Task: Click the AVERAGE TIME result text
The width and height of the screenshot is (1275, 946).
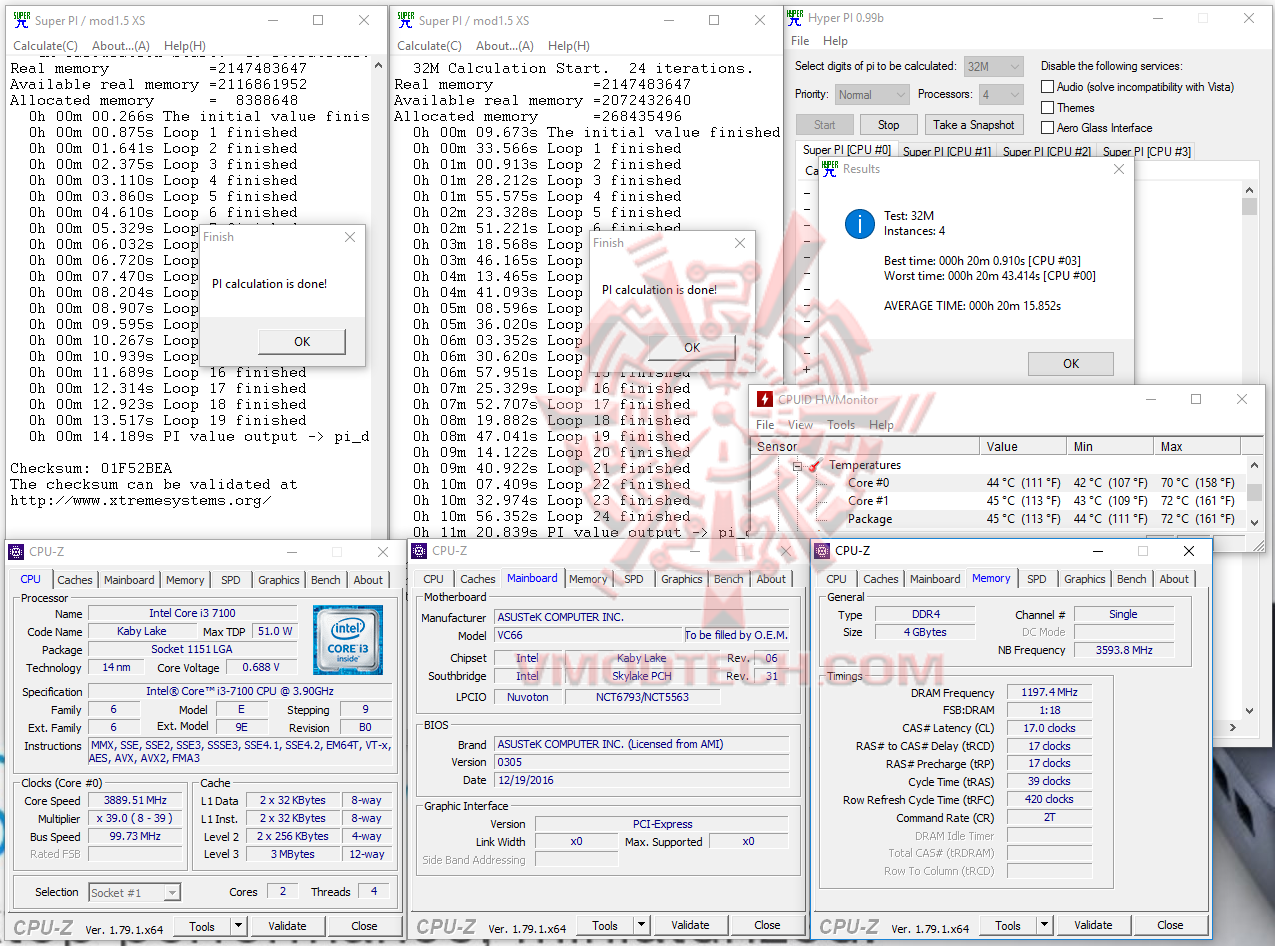Action: [x=973, y=306]
